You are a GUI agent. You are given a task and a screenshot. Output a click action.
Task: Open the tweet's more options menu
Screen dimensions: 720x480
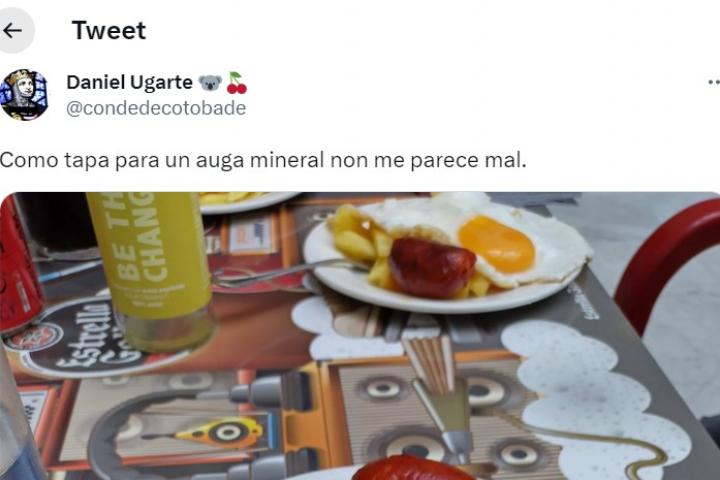pyautogui.click(x=714, y=83)
